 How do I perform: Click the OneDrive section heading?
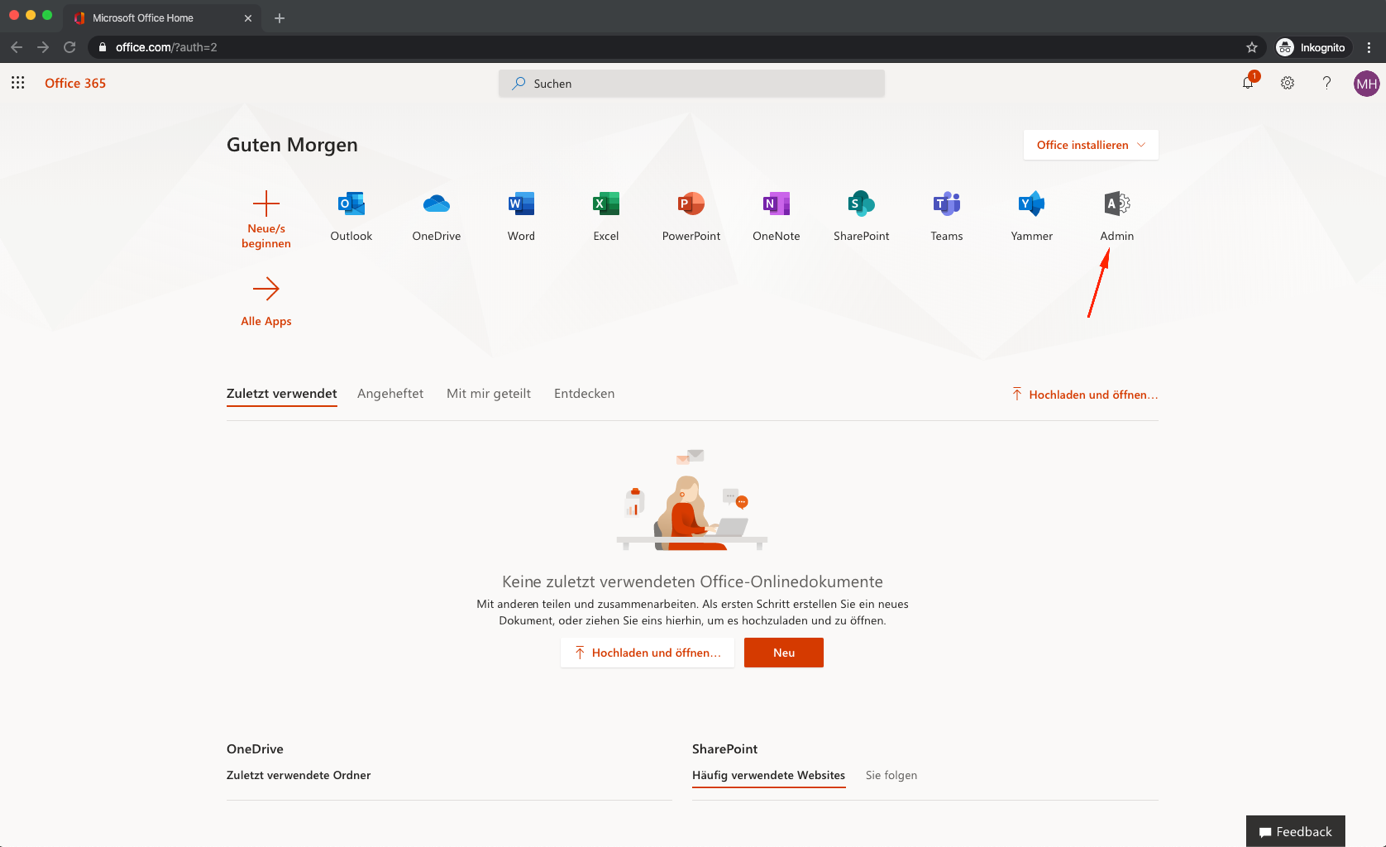[255, 749]
